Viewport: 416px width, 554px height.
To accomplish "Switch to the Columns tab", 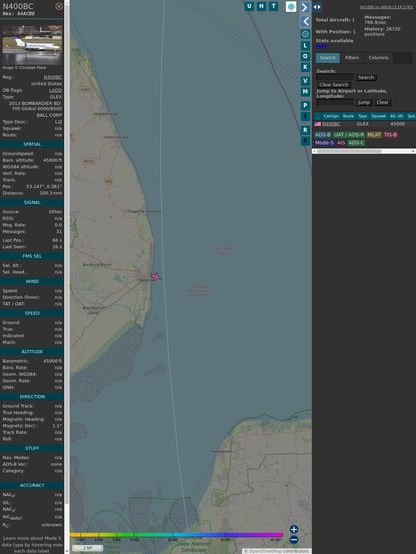I will (x=378, y=58).
